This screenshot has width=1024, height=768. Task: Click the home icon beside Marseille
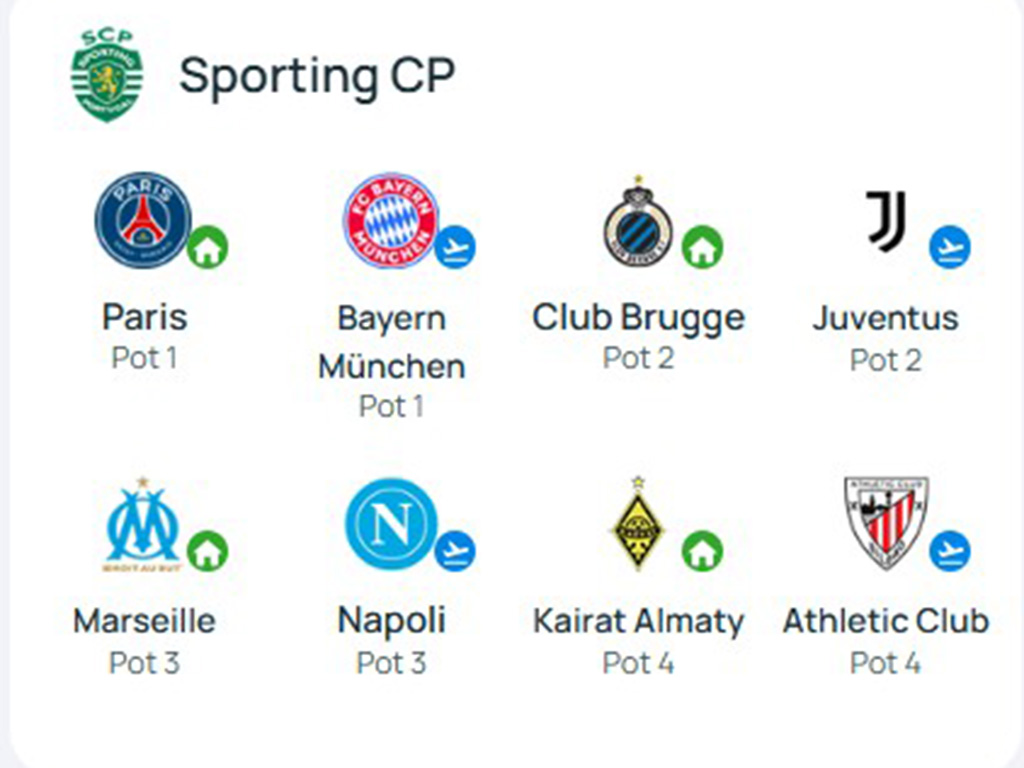pyautogui.click(x=208, y=551)
